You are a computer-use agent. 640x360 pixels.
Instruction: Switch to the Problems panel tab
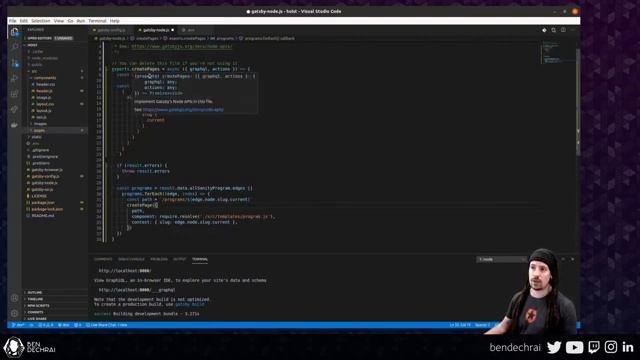pos(159,259)
